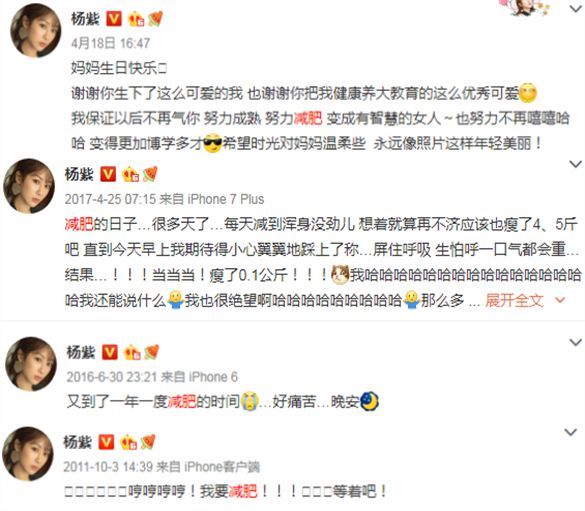The width and height of the screenshot is (585, 511).
Task: Click the crown membership badge in the 2017 post
Action: (130, 174)
